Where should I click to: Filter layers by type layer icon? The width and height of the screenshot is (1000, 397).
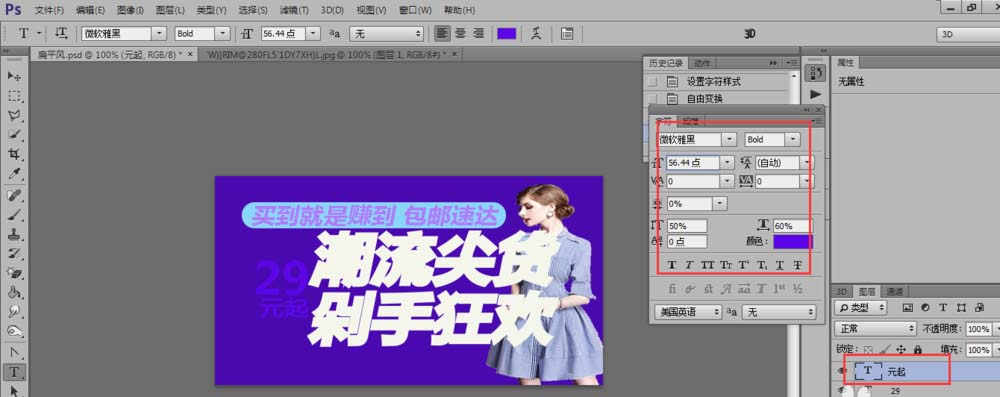943,308
